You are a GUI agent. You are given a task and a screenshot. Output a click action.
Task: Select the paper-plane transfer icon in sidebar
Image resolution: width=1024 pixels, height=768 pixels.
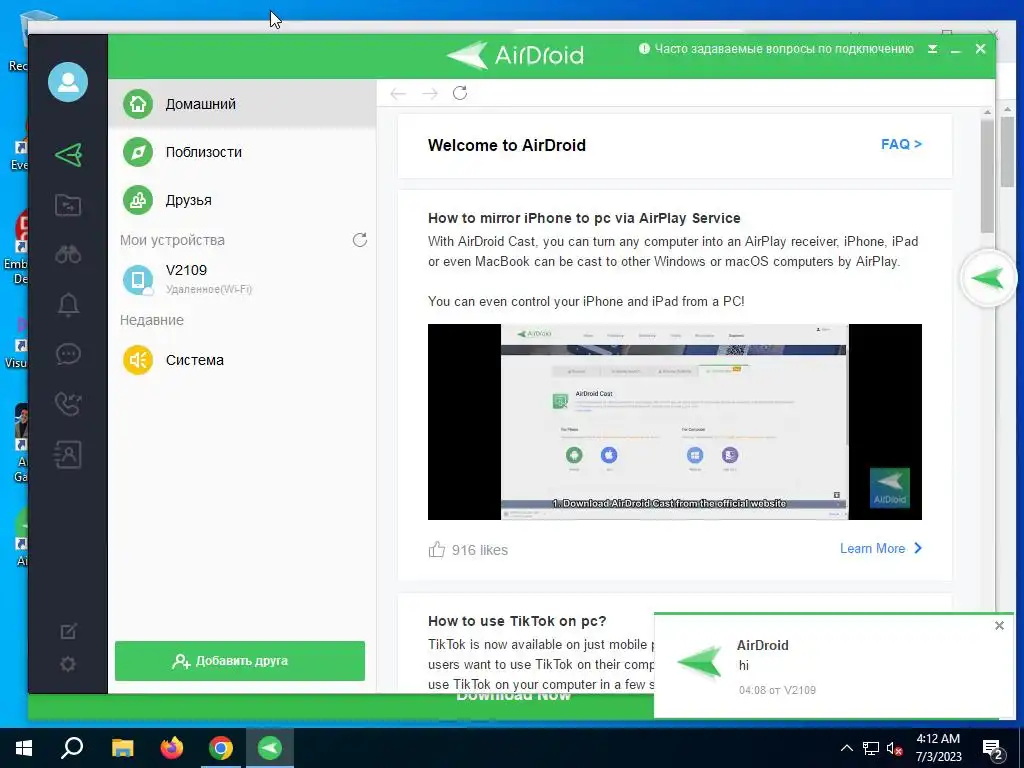[x=68, y=155]
